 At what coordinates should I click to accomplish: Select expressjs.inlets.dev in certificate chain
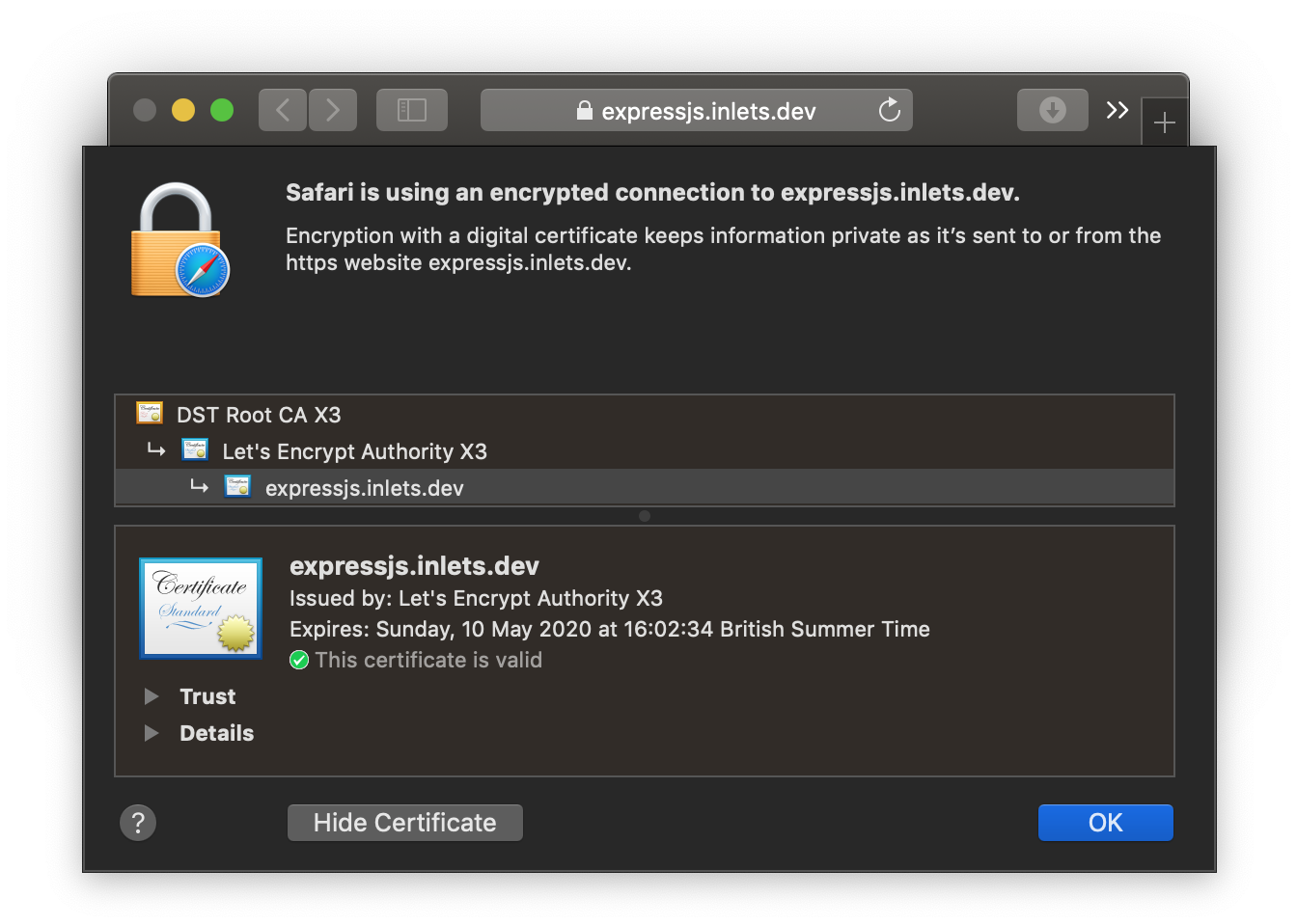click(x=364, y=488)
